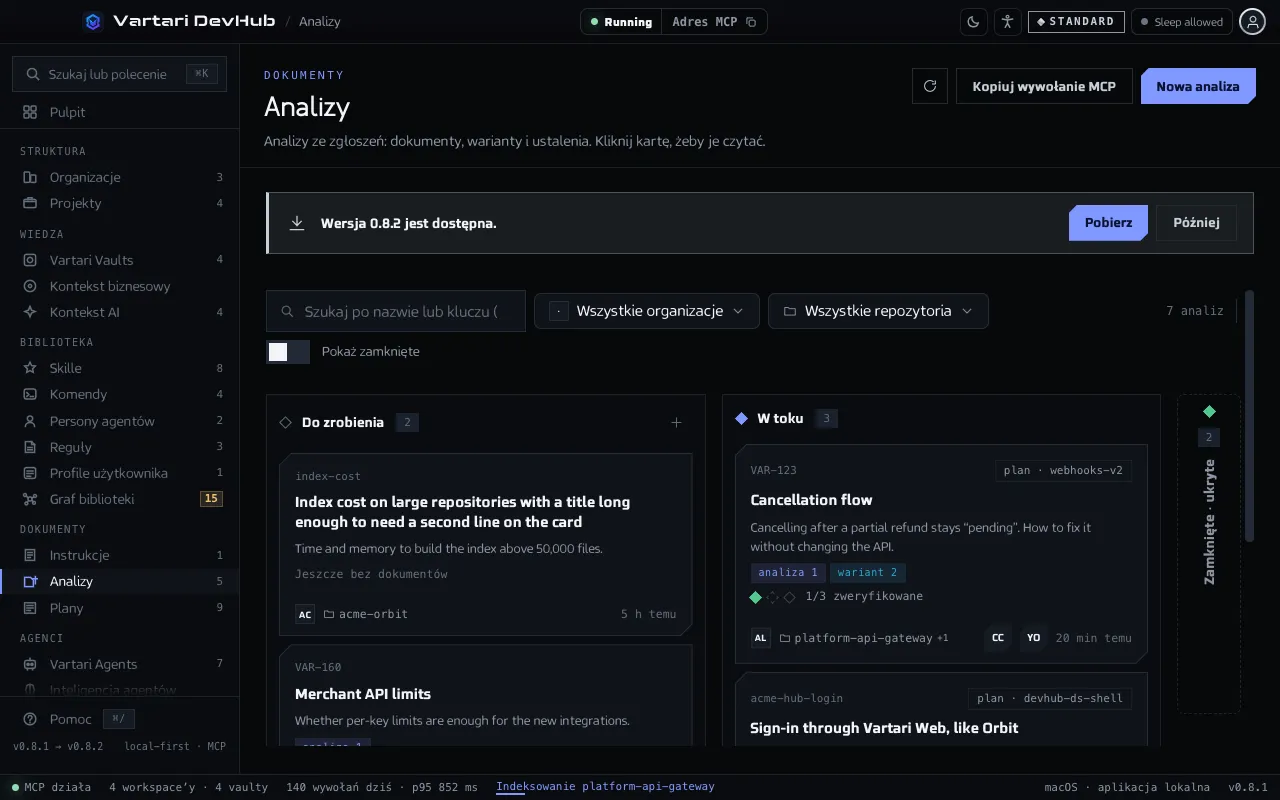Click the Nowa analiza button

click(x=1197, y=86)
